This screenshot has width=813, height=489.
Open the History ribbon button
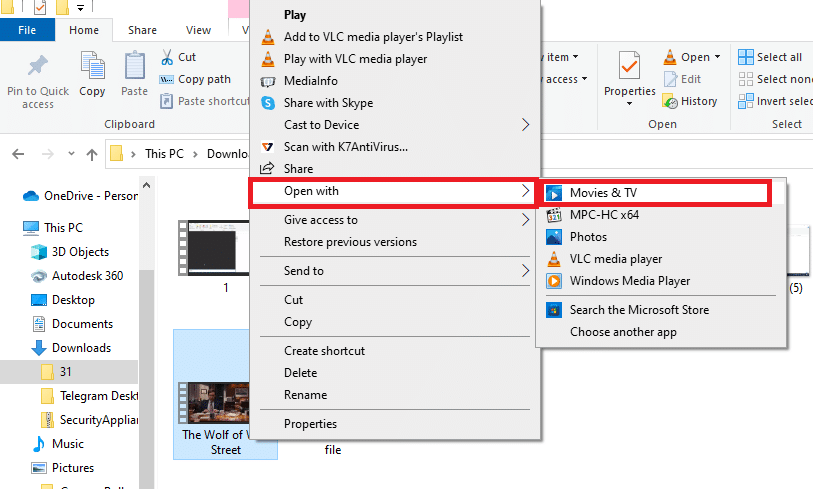coord(690,101)
